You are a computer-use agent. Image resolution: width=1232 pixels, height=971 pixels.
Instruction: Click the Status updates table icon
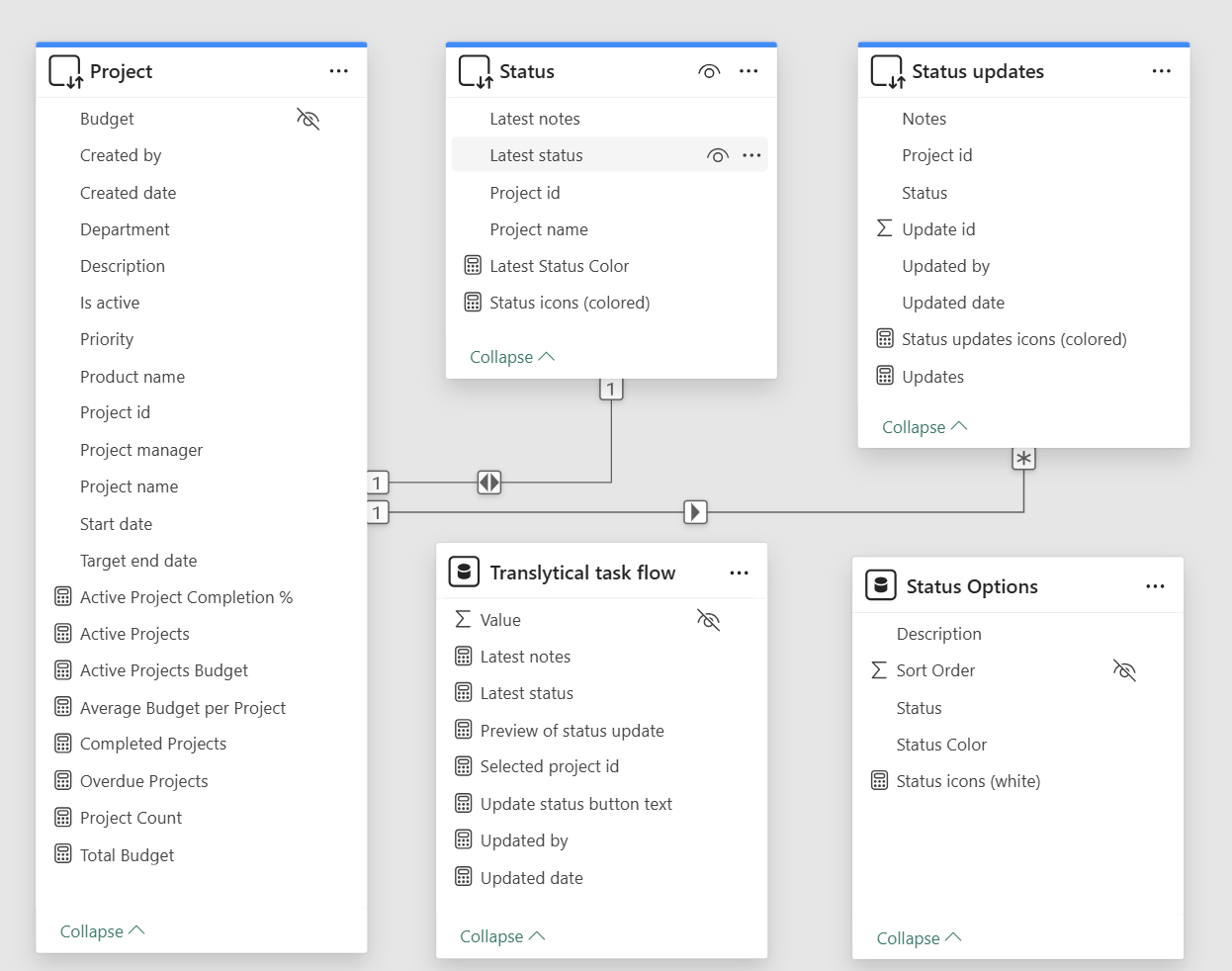pos(885,71)
